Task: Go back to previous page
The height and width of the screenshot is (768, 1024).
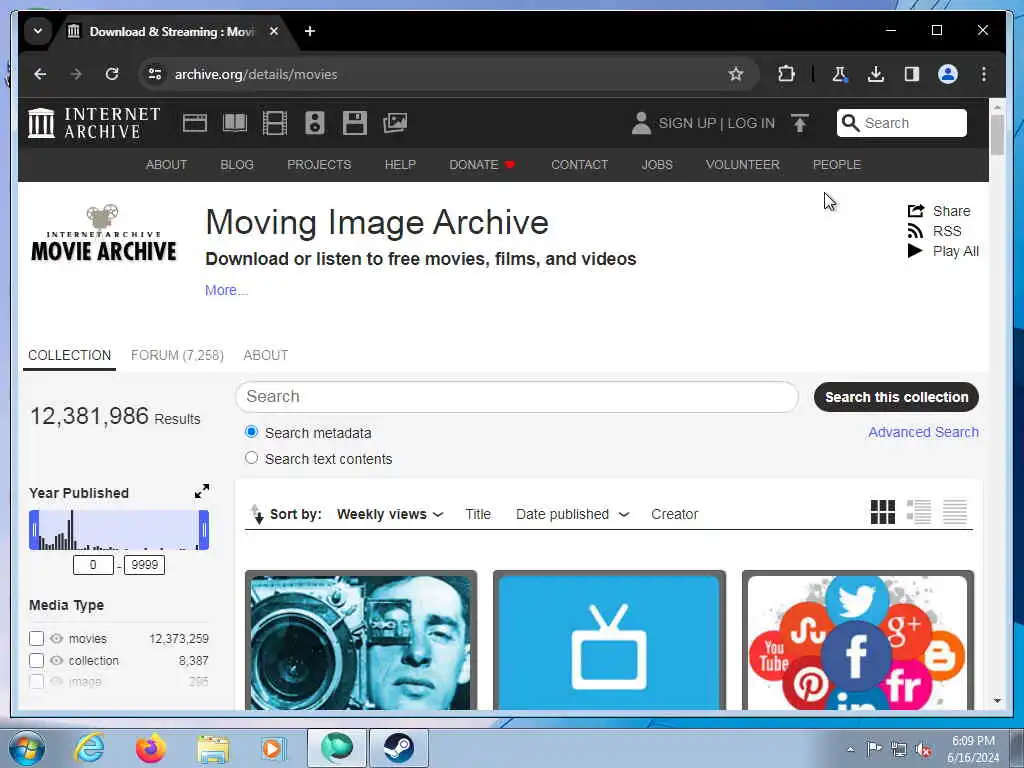Action: [40, 74]
